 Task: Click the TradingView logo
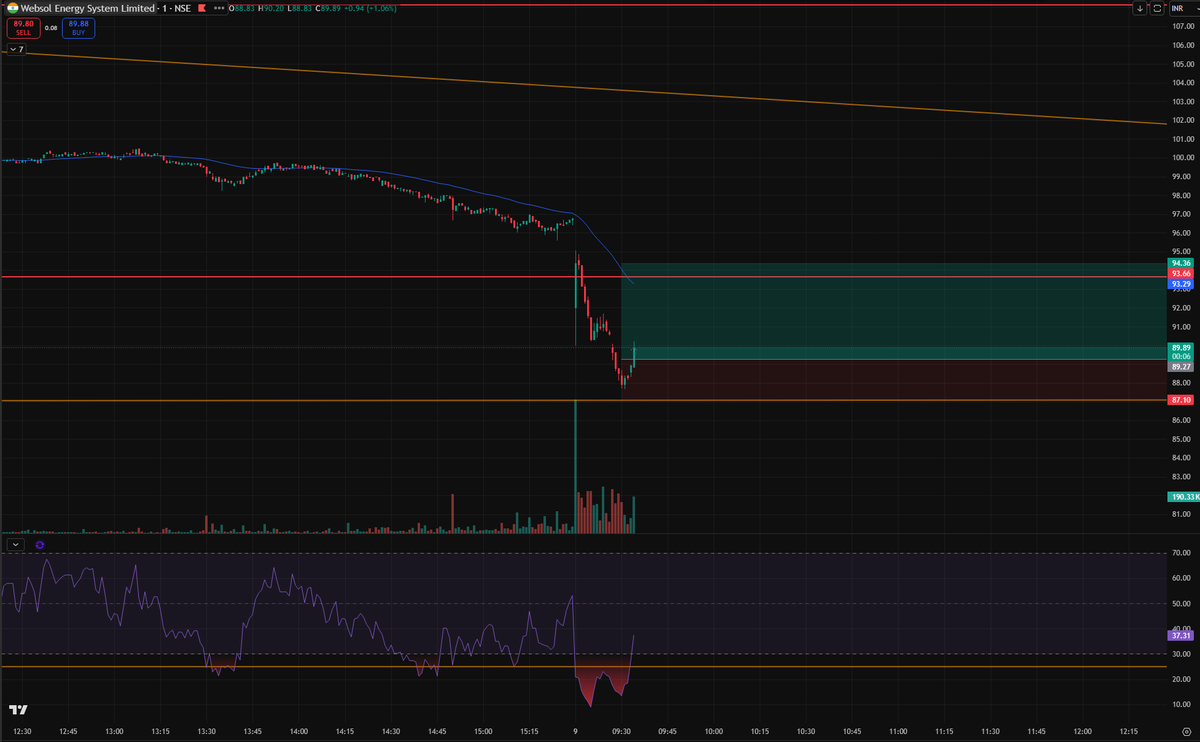tap(18, 709)
